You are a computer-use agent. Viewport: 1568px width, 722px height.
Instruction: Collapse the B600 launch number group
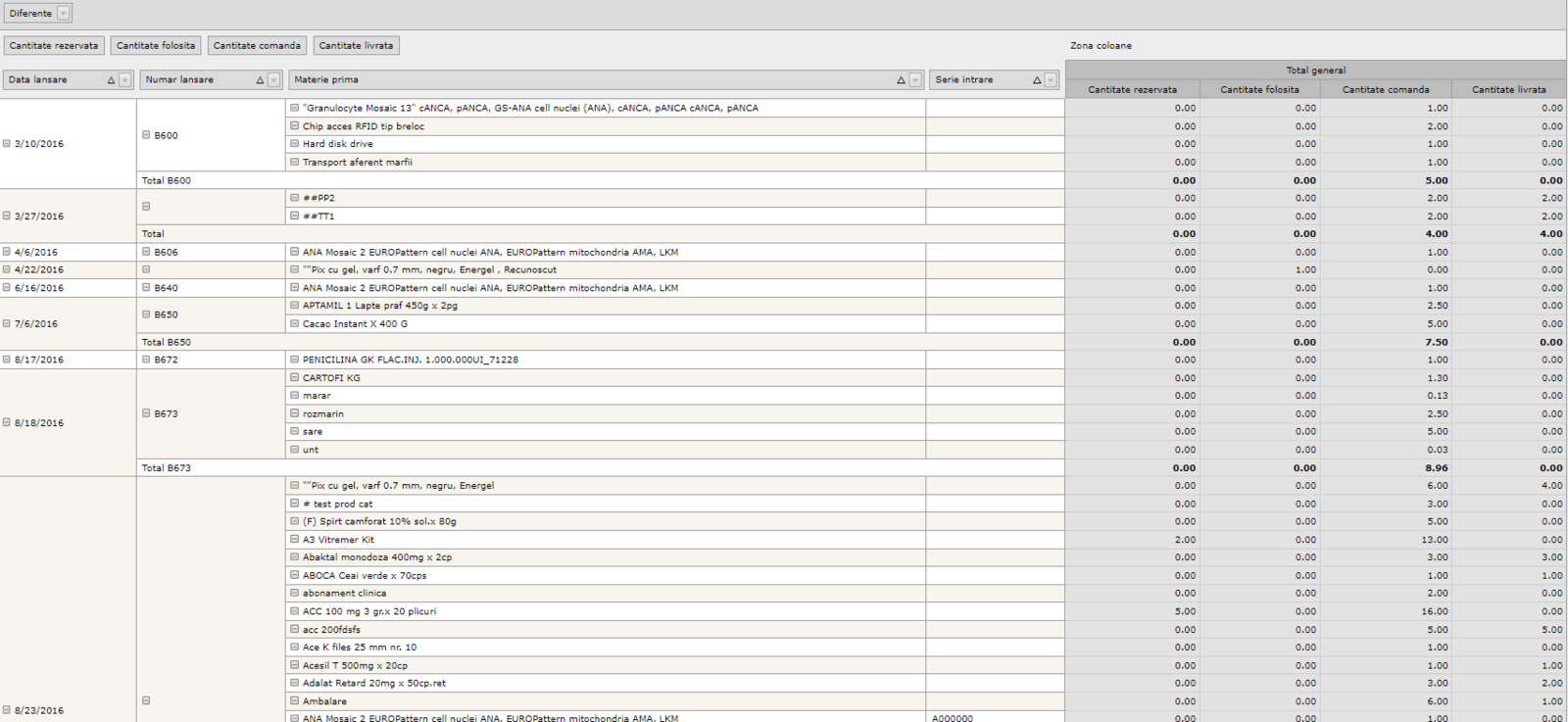[x=146, y=135]
